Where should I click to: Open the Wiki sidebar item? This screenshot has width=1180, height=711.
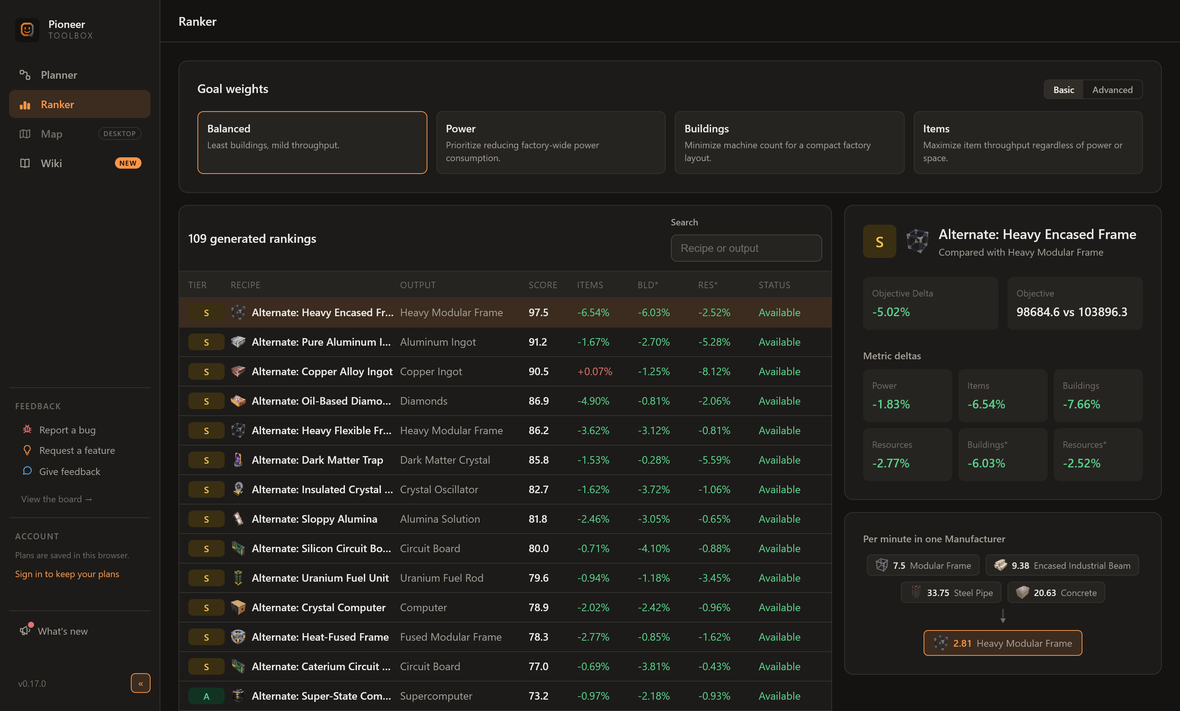tap(80, 163)
